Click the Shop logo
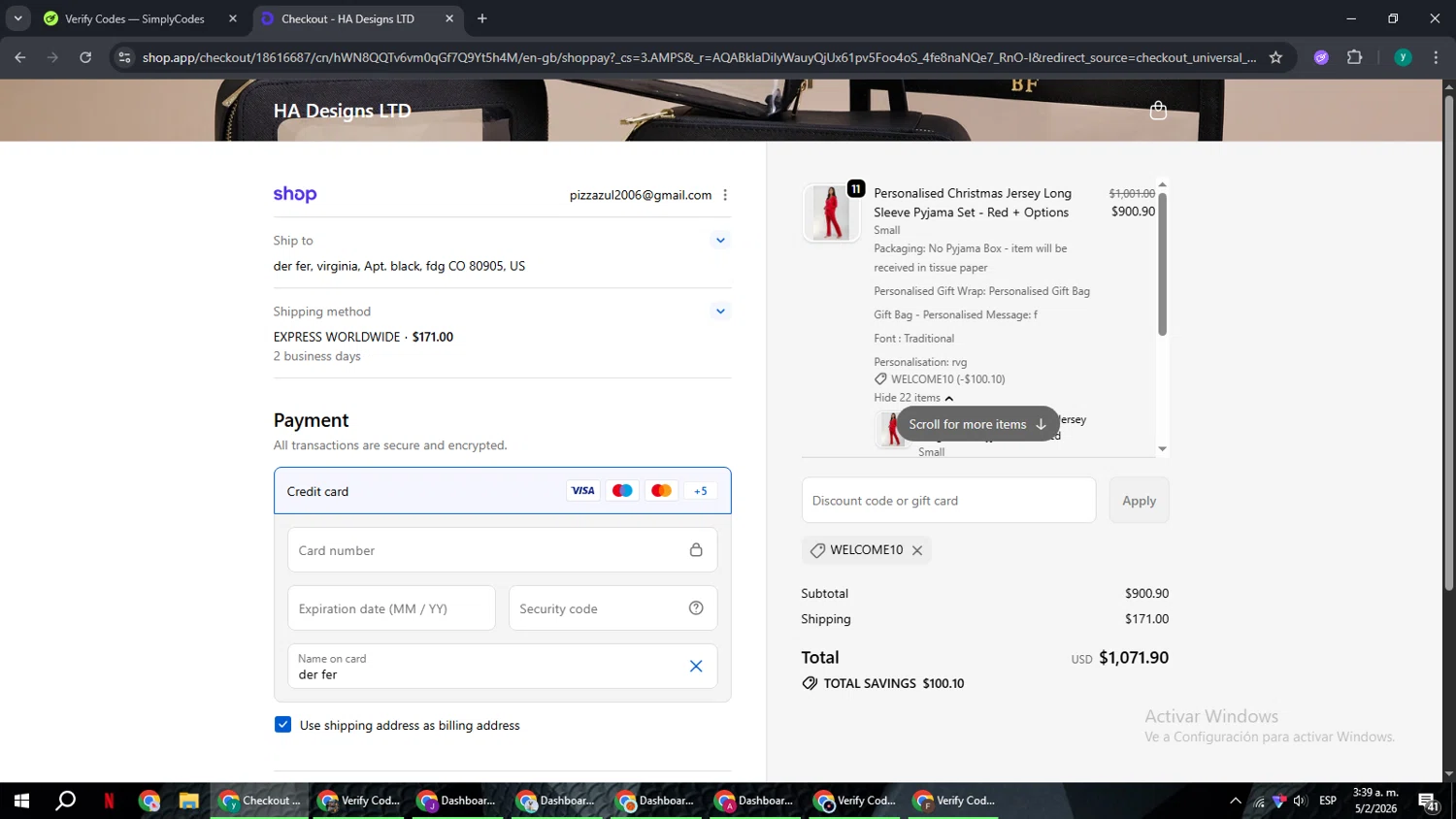Image resolution: width=1456 pixels, height=819 pixels. pos(295,194)
